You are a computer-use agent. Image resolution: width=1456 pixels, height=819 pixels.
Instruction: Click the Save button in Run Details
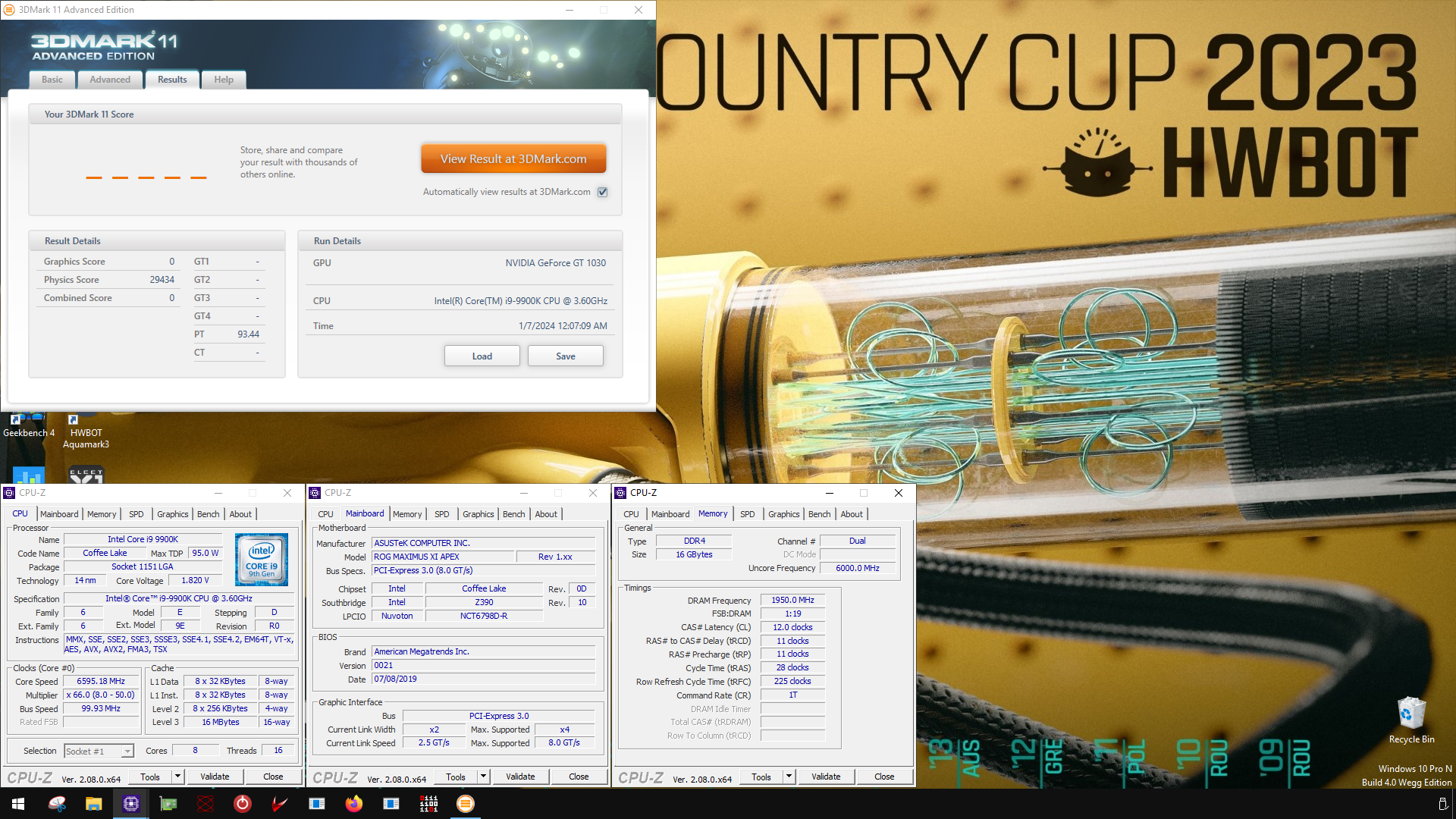tap(566, 356)
